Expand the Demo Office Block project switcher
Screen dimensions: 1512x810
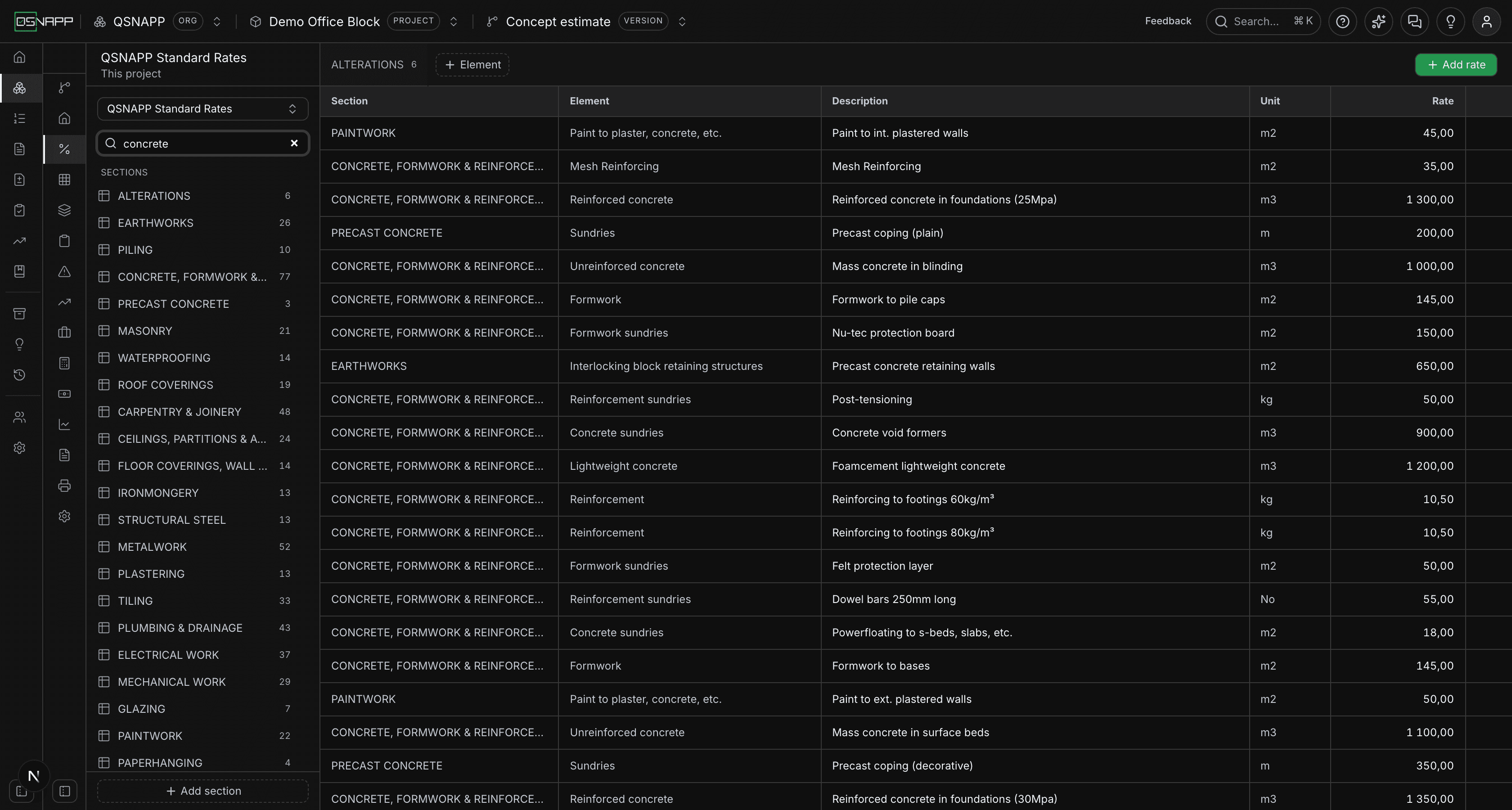pos(453,22)
